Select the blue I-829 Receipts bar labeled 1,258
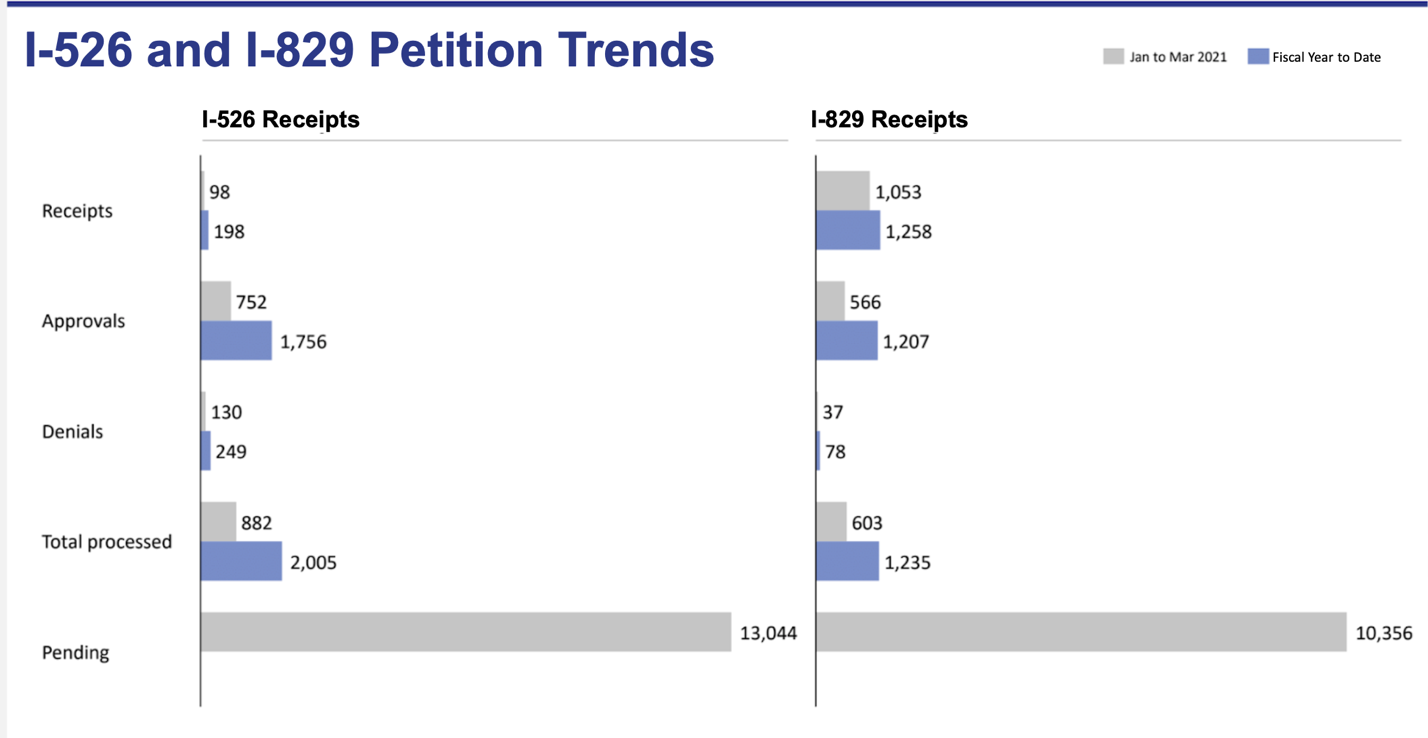 click(x=848, y=230)
